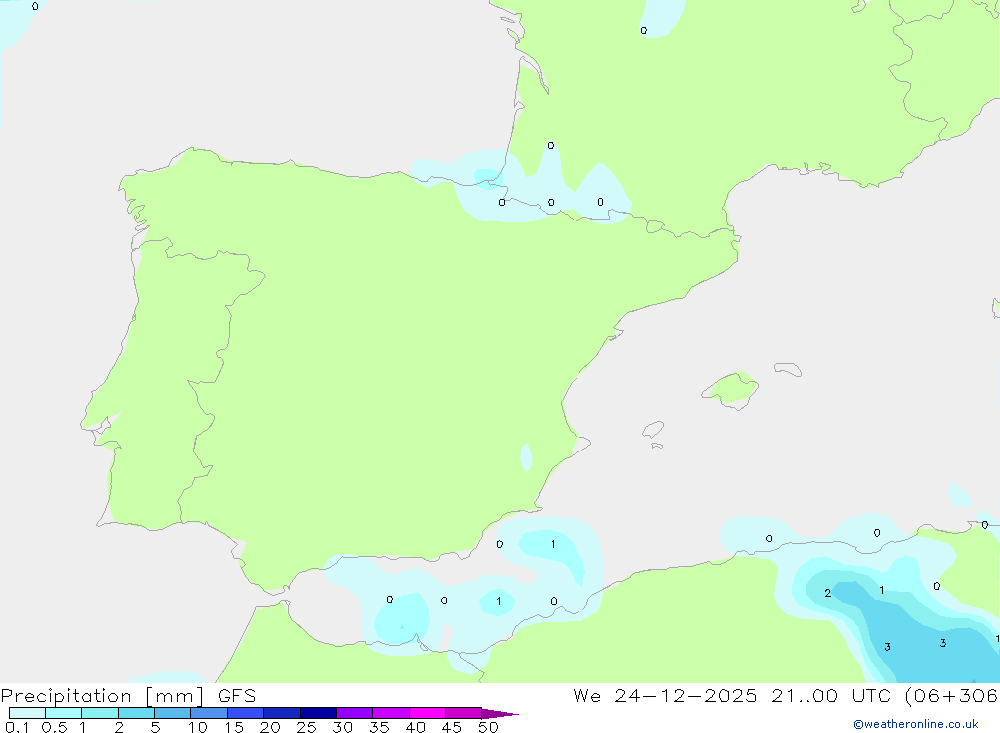The width and height of the screenshot is (1000, 733).
Task: Click the '30' legend scale label
Action: pos(342,727)
